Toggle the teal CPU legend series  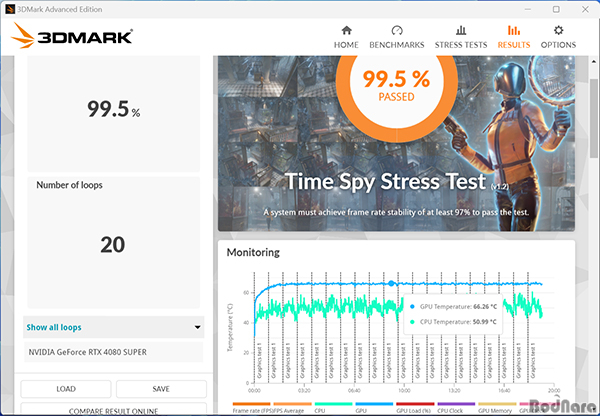pos(334,408)
